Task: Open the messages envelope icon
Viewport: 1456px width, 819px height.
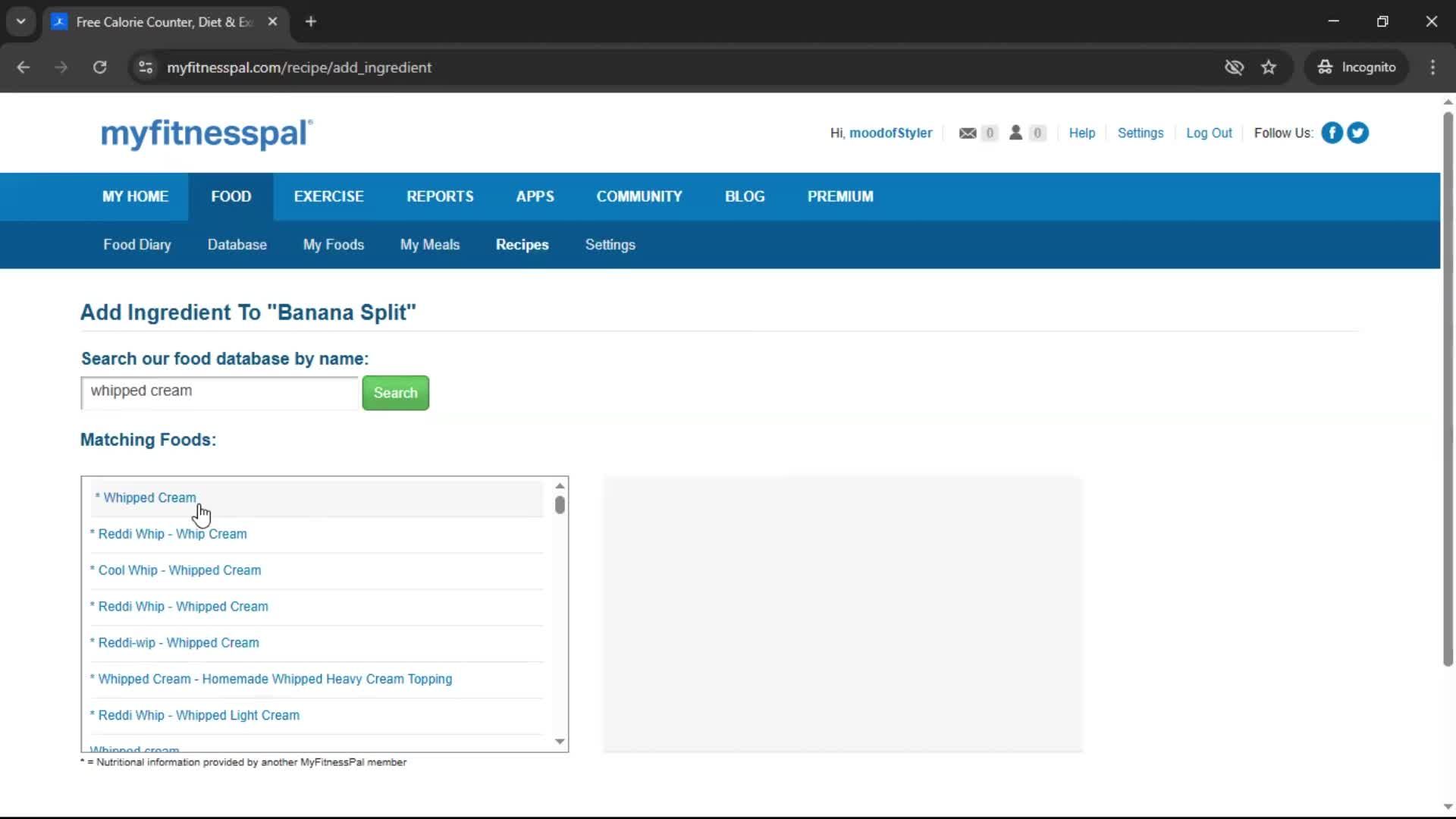Action: click(968, 133)
